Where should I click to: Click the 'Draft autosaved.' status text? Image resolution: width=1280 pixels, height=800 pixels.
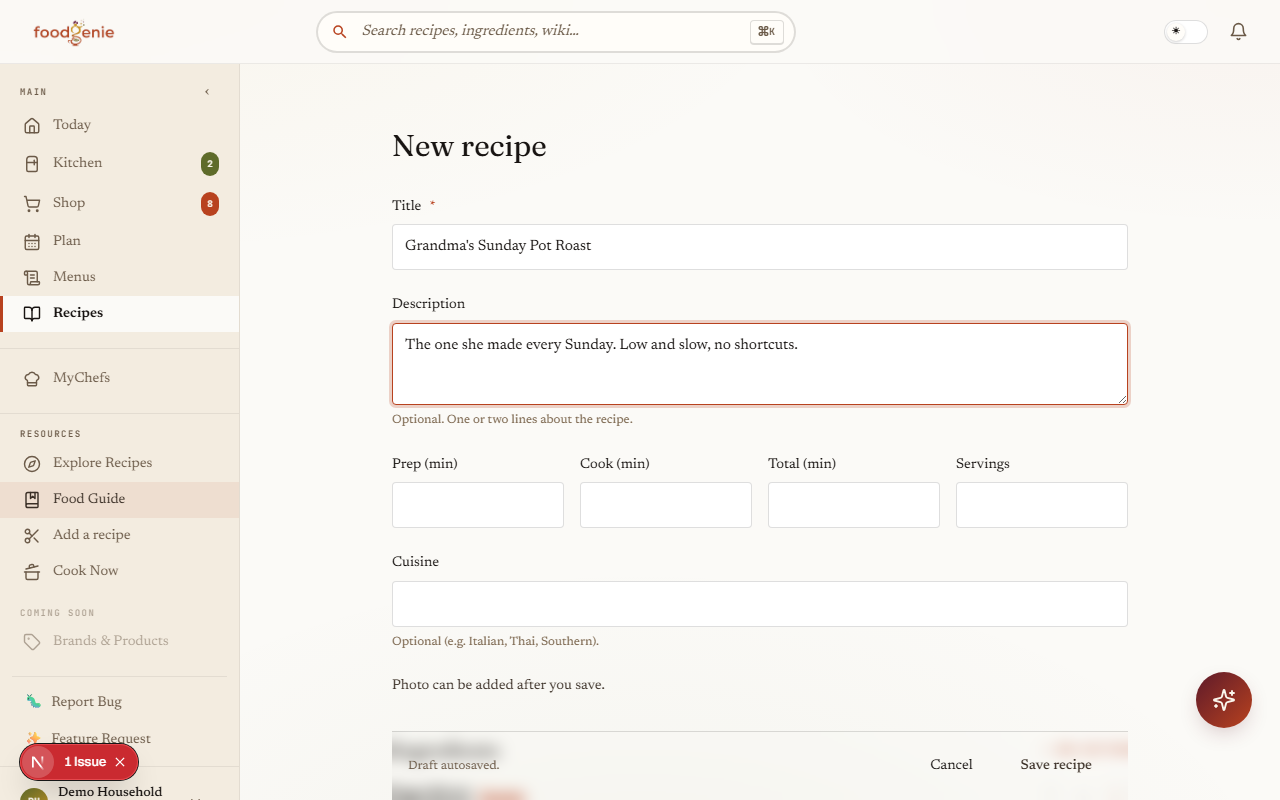(454, 766)
